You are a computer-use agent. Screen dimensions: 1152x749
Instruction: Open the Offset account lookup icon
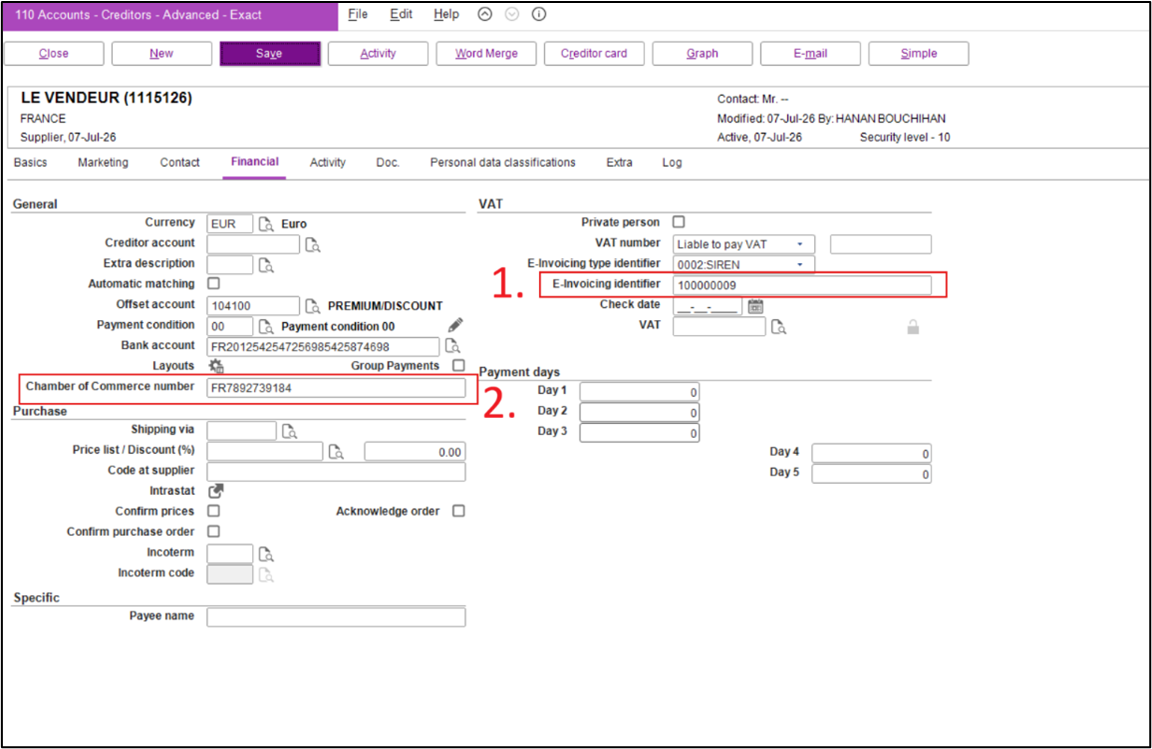tap(313, 306)
